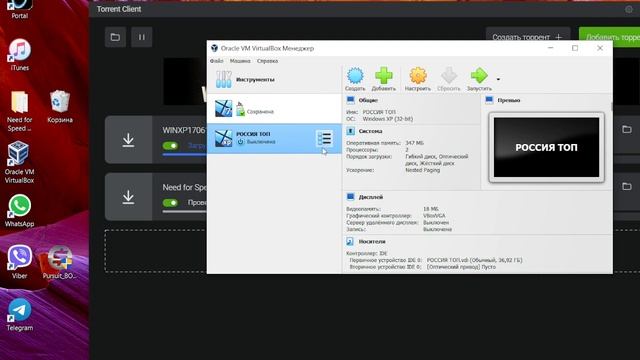Screen dimensions: 640x360
Task: Open the Корзина recycle bin
Action: pos(60,107)
